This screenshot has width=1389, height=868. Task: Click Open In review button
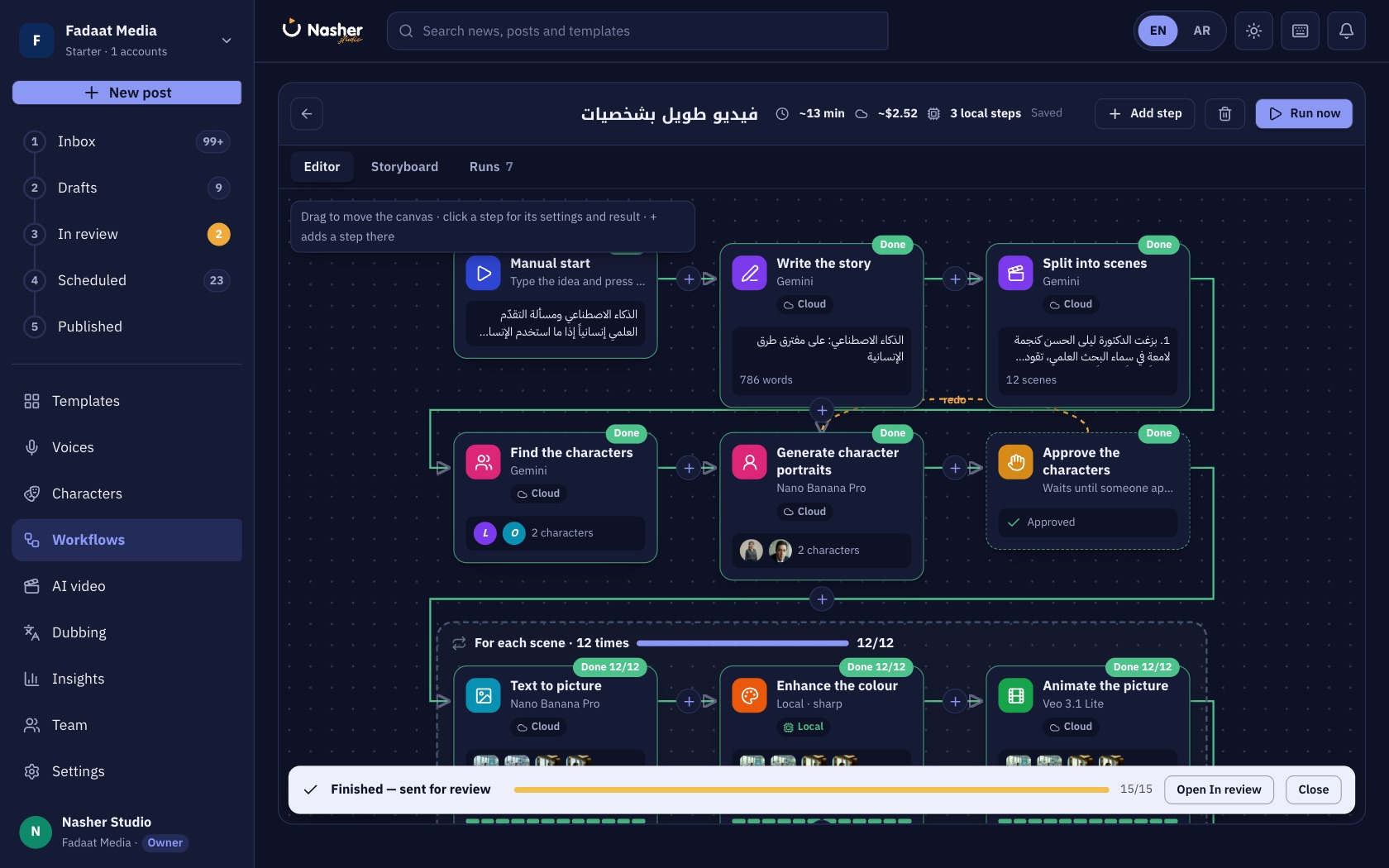coord(1219,789)
